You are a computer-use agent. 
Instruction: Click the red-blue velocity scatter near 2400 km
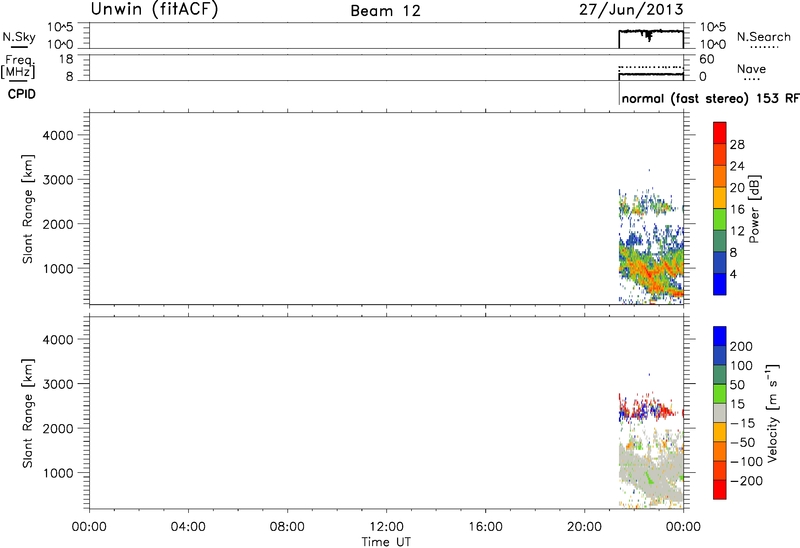[x=648, y=409]
